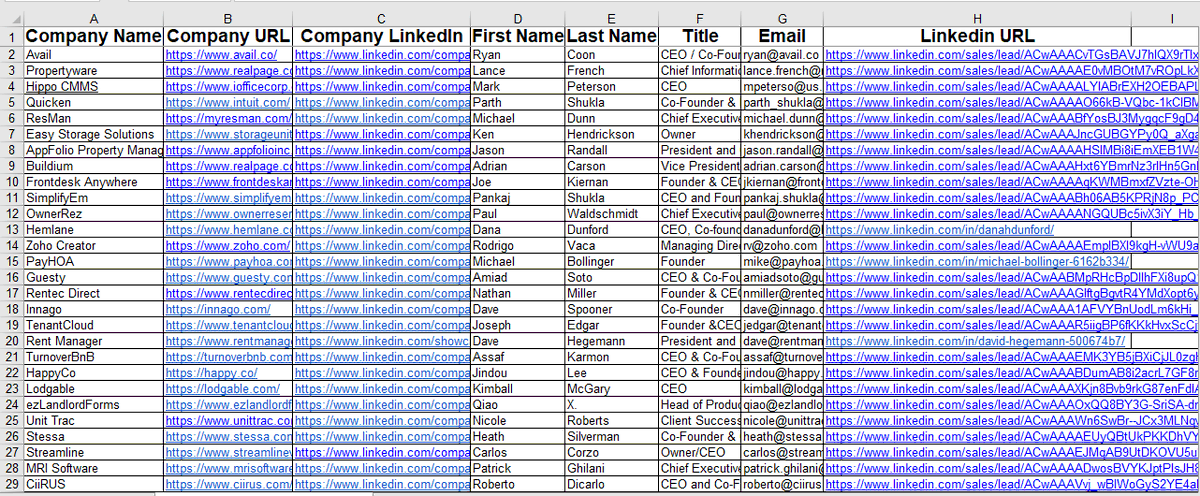The image size is (1200, 496).
Task: Click the Company Name header cell
Action: click(93, 36)
